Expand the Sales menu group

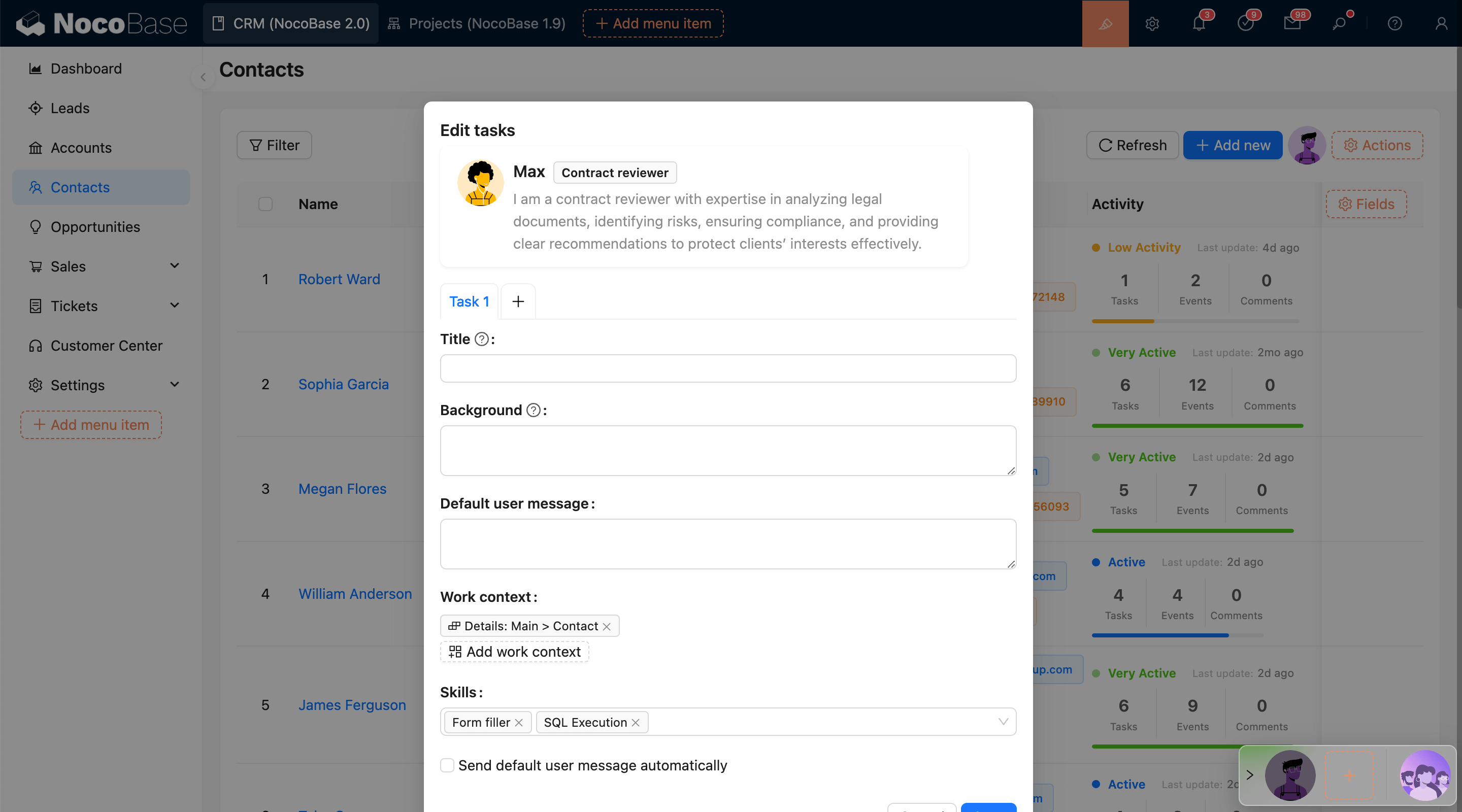coord(174,266)
